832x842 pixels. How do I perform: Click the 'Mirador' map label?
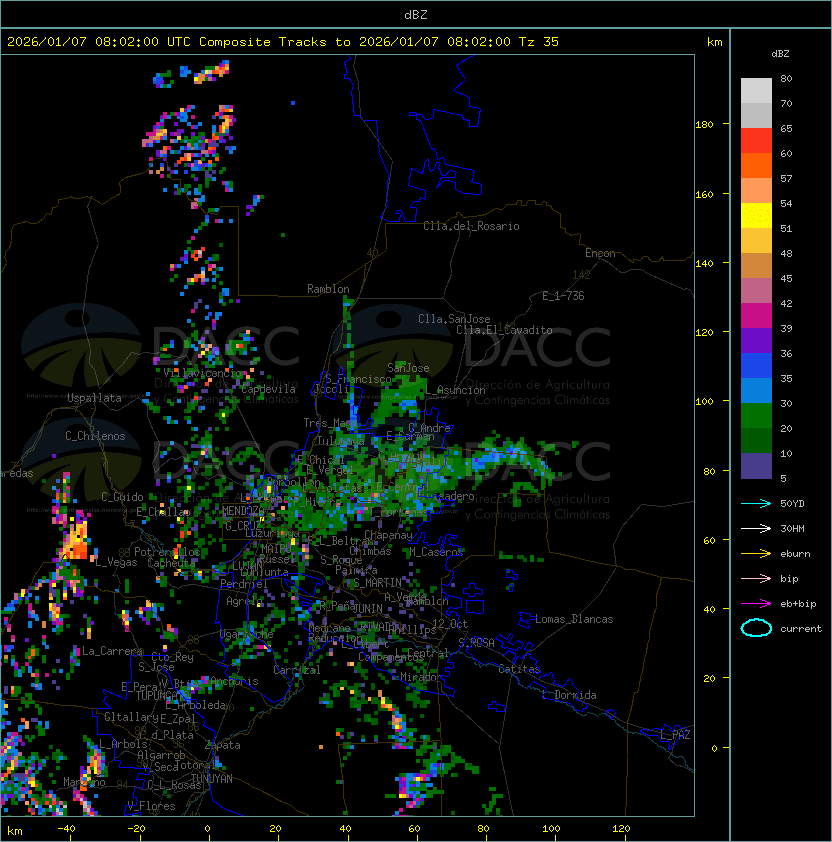pyautogui.click(x=422, y=677)
